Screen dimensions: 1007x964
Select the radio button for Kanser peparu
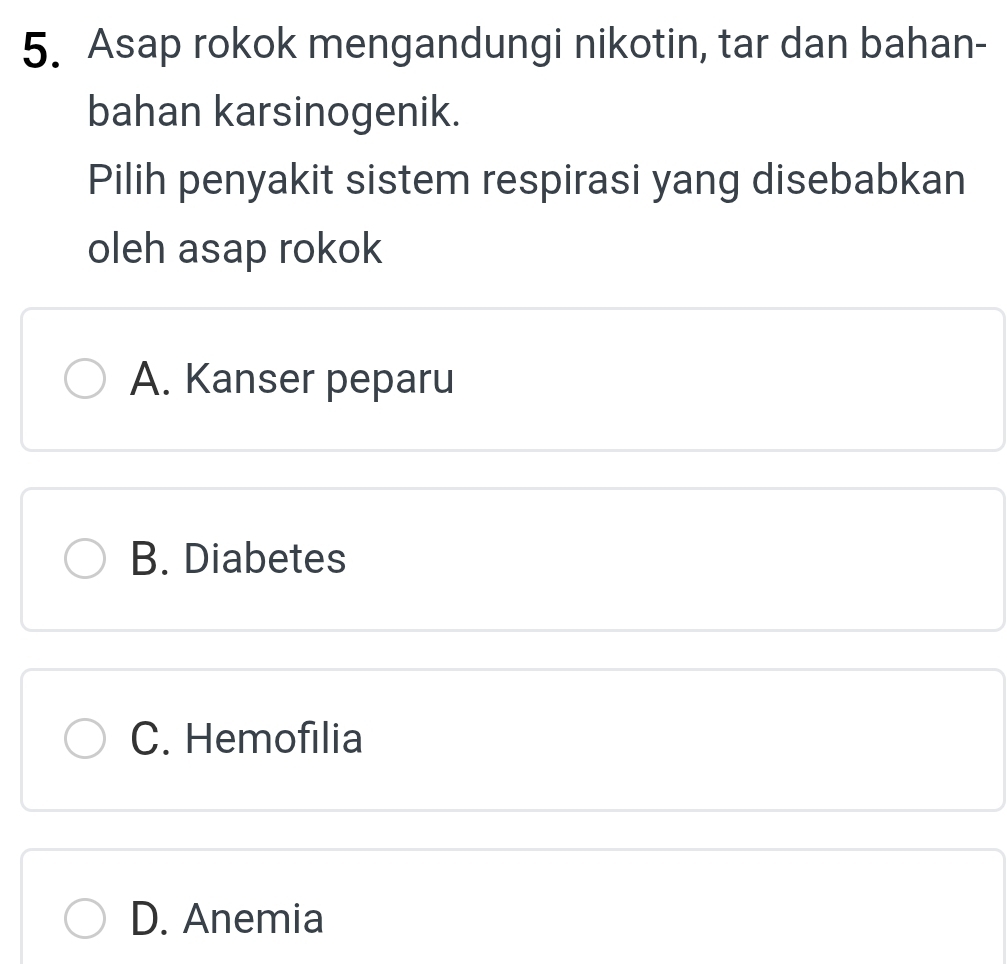point(85,380)
